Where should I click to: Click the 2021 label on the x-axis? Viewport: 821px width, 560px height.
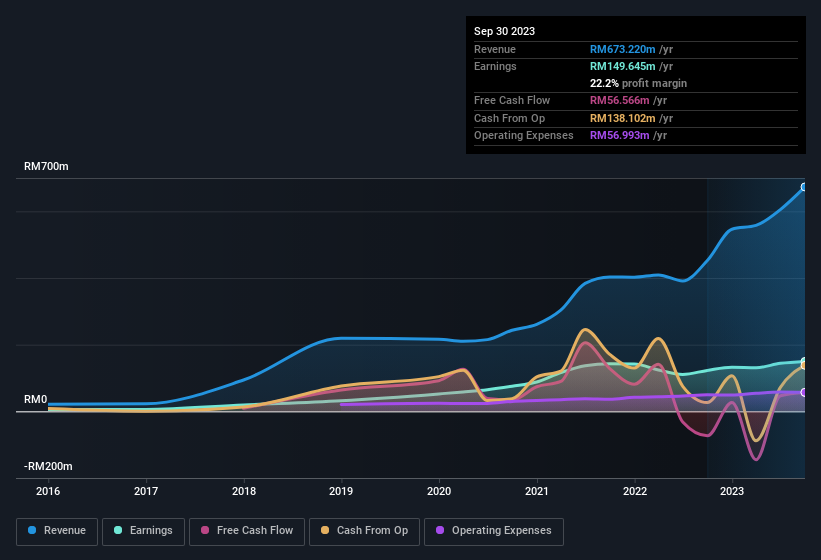537,491
